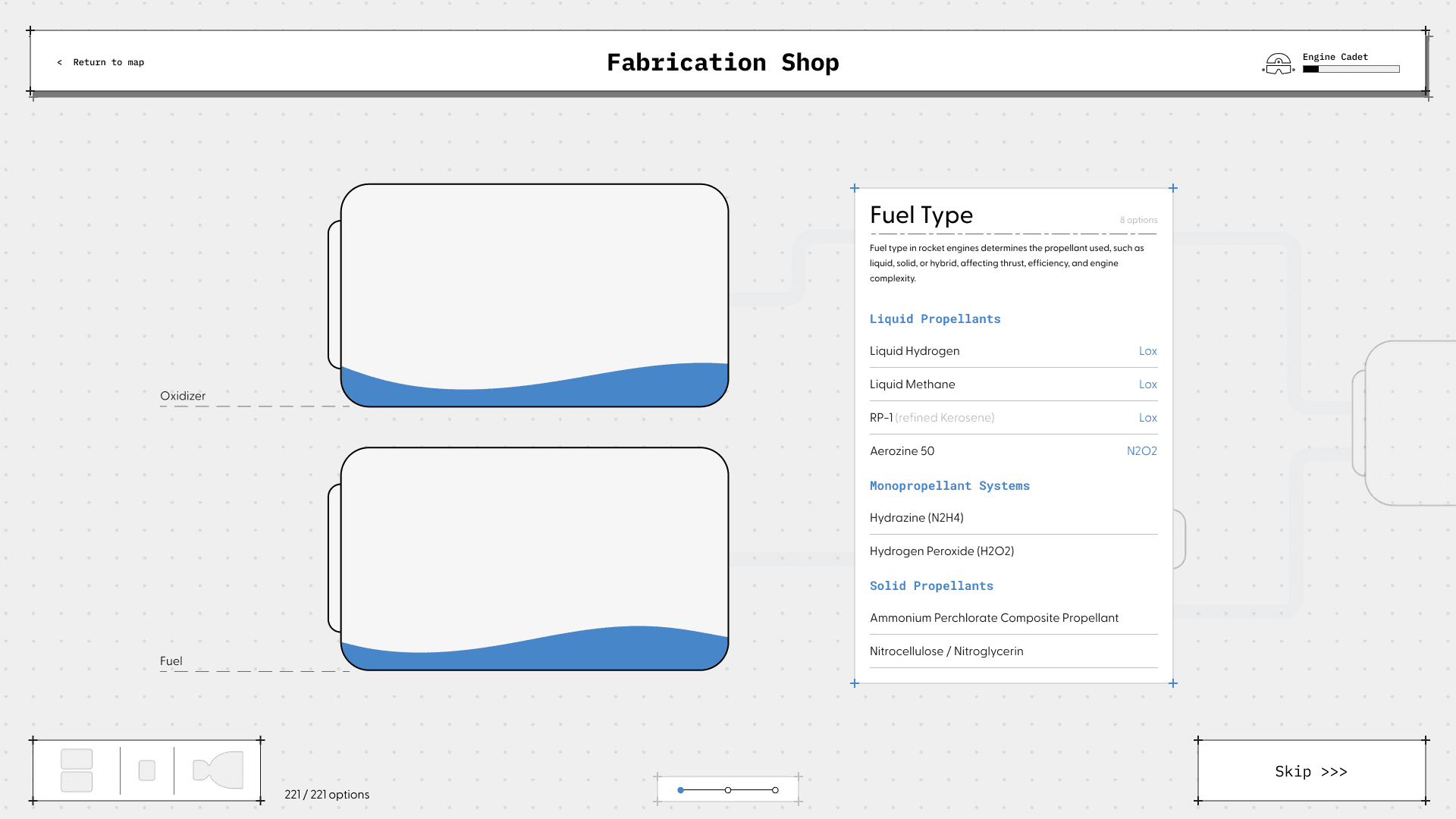This screenshot has height=819, width=1456.
Task: Click Return to map
Action: click(x=100, y=62)
